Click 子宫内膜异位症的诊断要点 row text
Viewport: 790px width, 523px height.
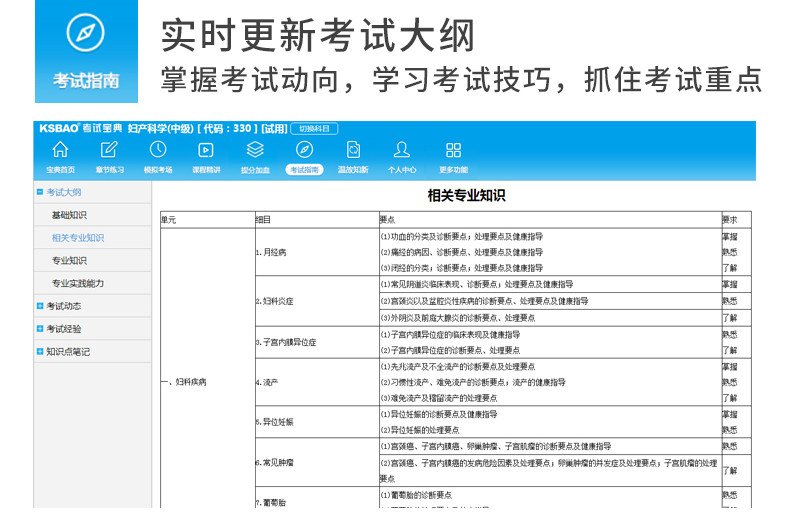[450, 350]
